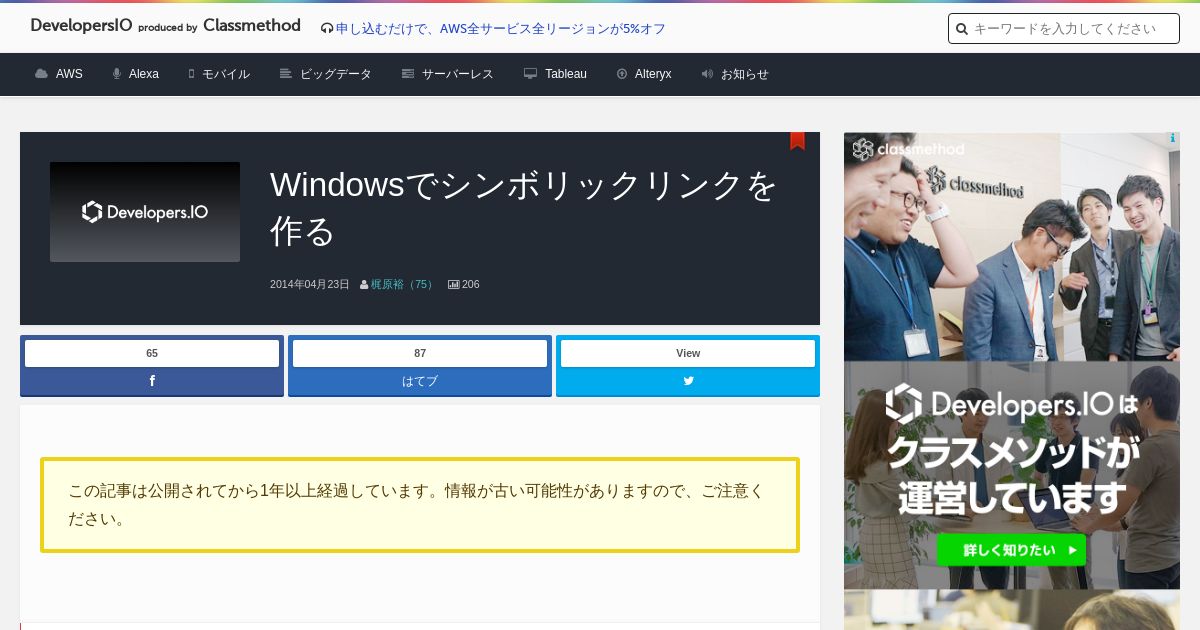Bookmark the article with はてブ button
Viewport: 1200px width, 630px height.
[x=420, y=381]
